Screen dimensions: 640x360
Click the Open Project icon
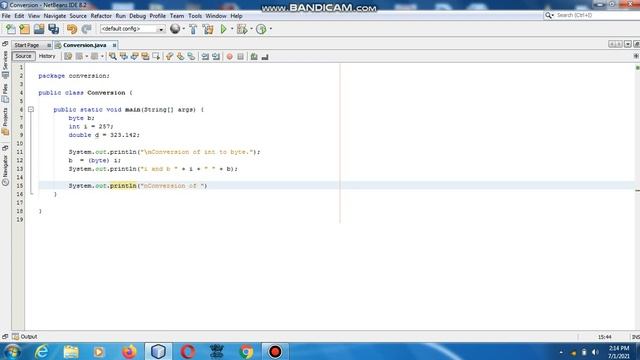[39, 29]
